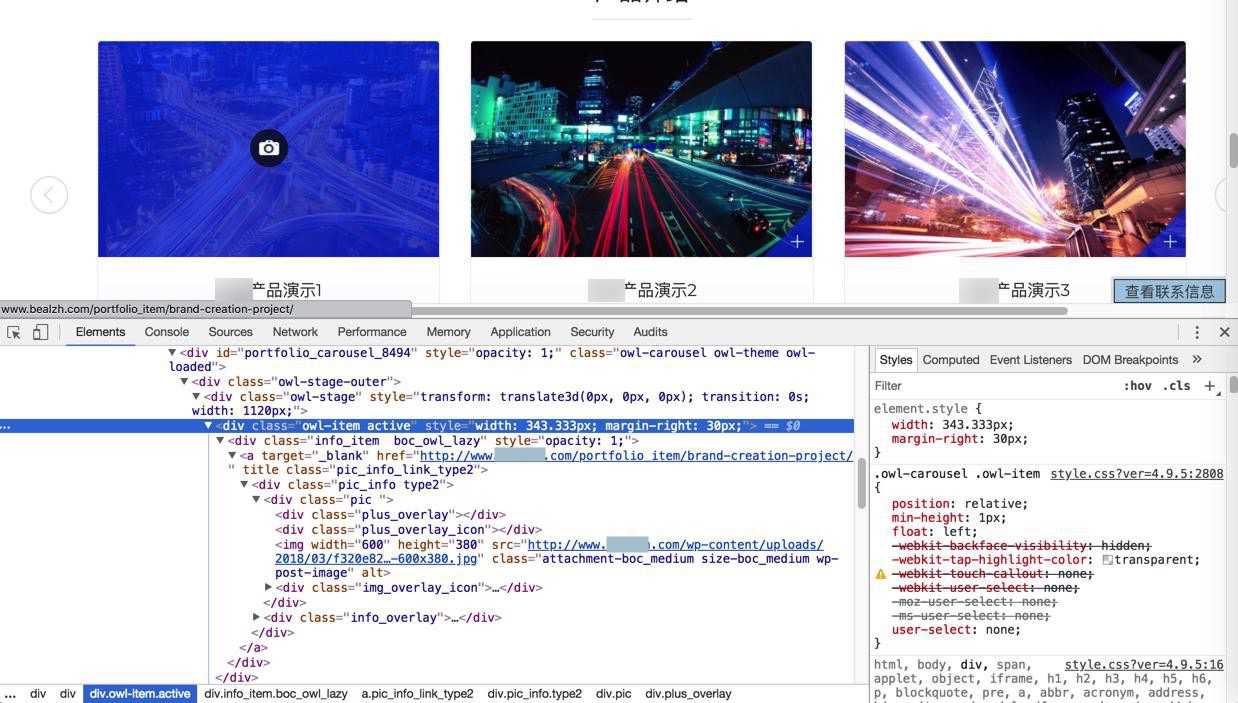Click the 查看联系信息 button
The height and width of the screenshot is (703, 1238).
click(x=1169, y=291)
